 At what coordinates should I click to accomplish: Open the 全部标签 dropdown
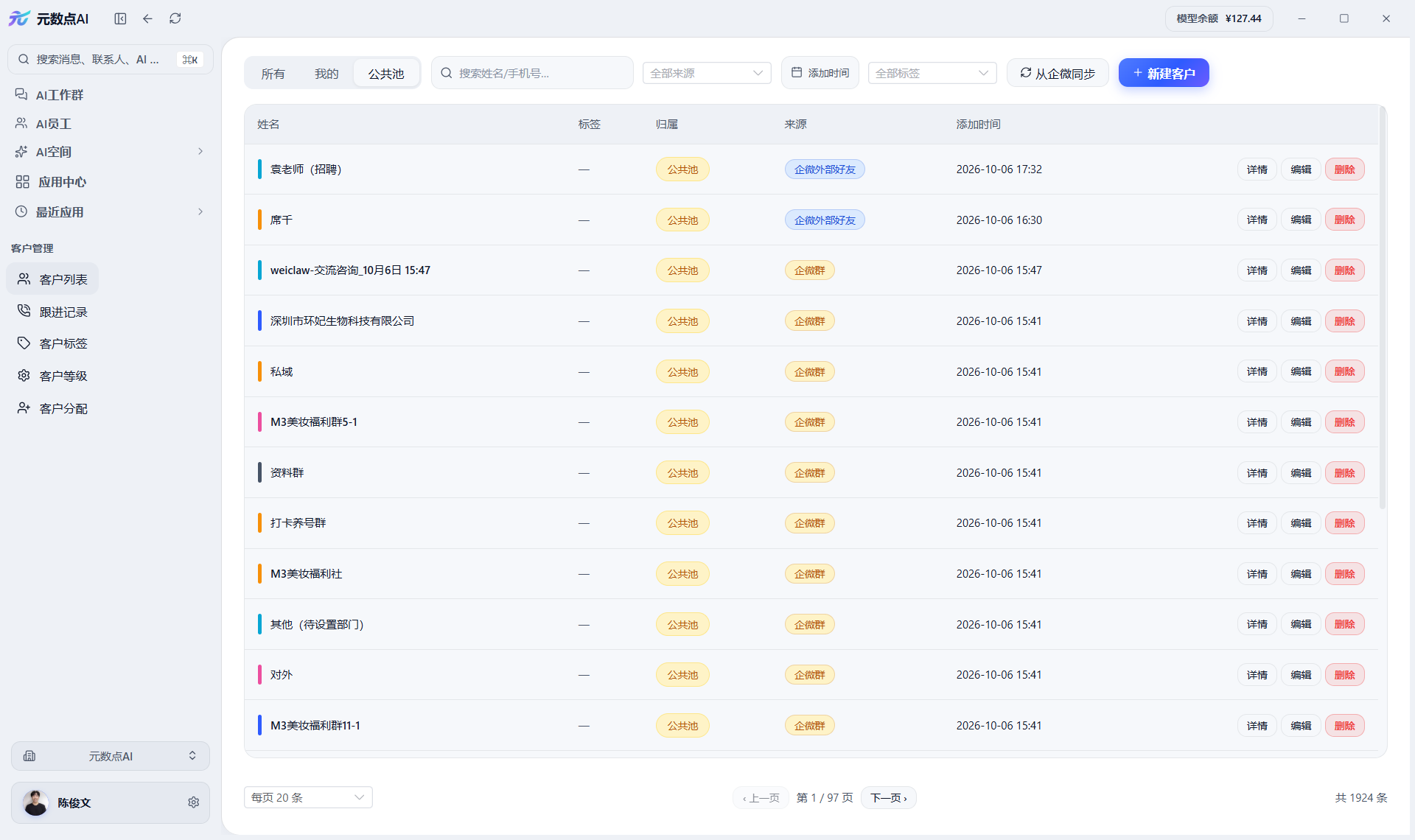pos(932,73)
